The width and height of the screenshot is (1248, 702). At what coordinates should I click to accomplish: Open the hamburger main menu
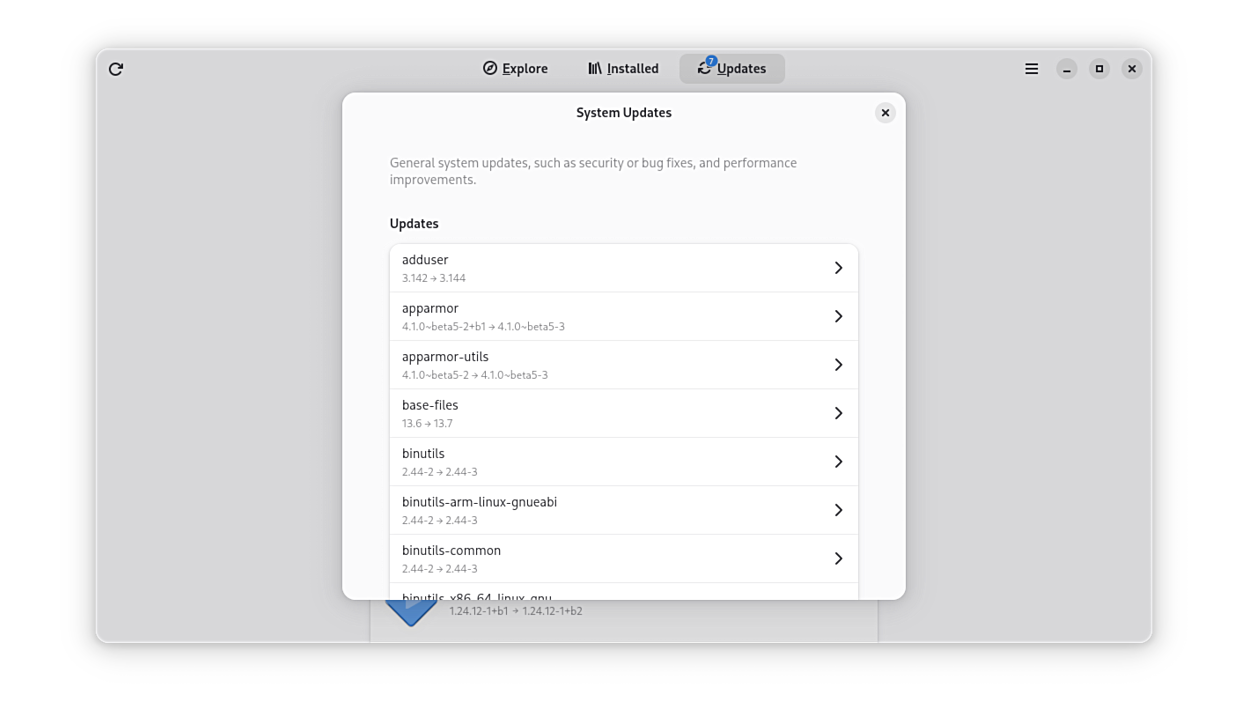click(x=1031, y=69)
